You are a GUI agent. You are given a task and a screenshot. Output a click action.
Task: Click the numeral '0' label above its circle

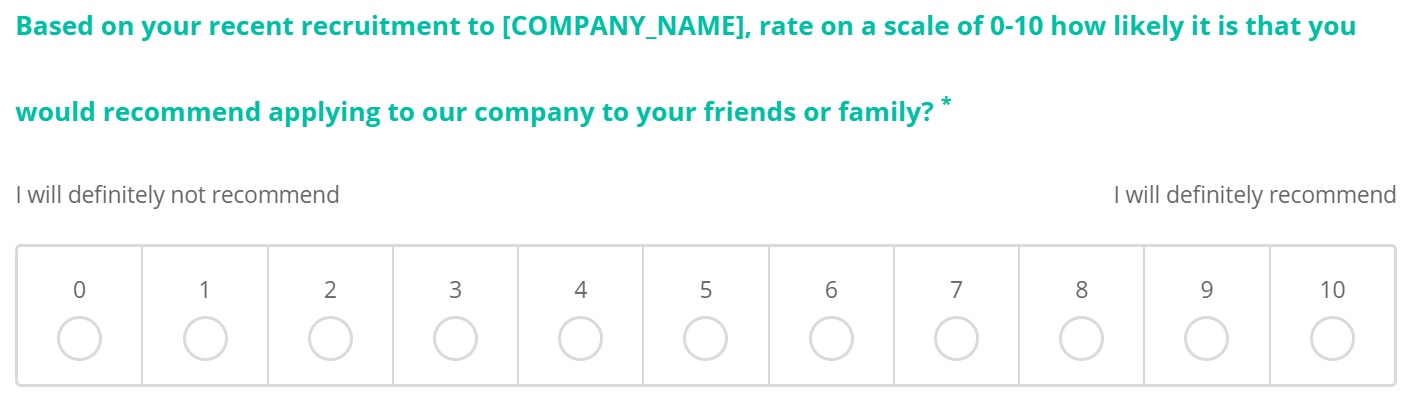(x=79, y=290)
